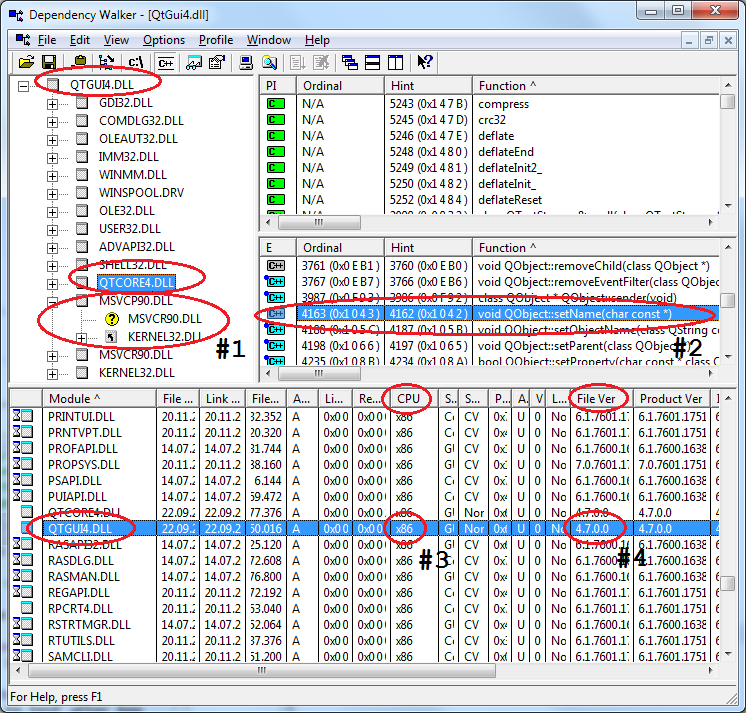Image resolution: width=746 pixels, height=713 pixels.
Task: Click the Tile Horizontally toolbar icon
Action: pyautogui.click(x=372, y=63)
